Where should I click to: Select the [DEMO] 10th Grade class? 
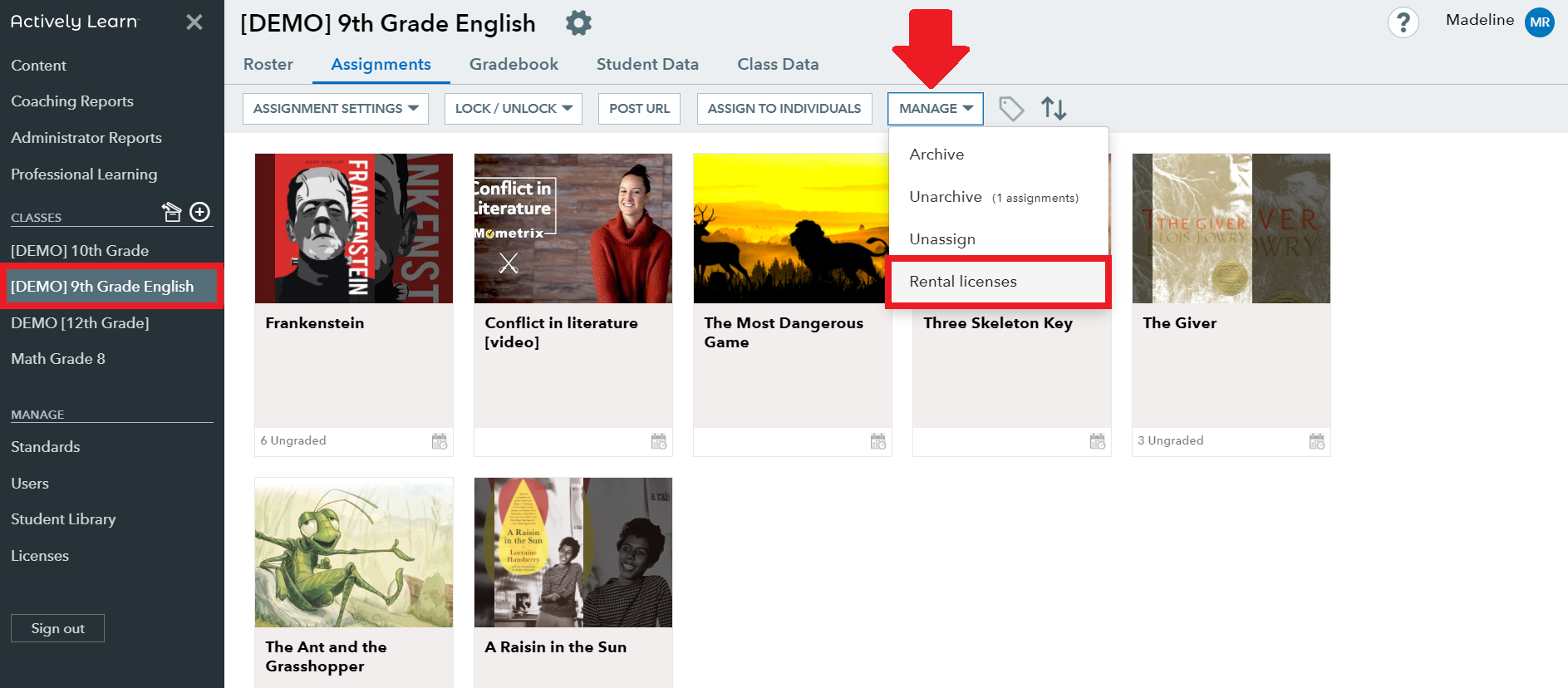coord(80,251)
